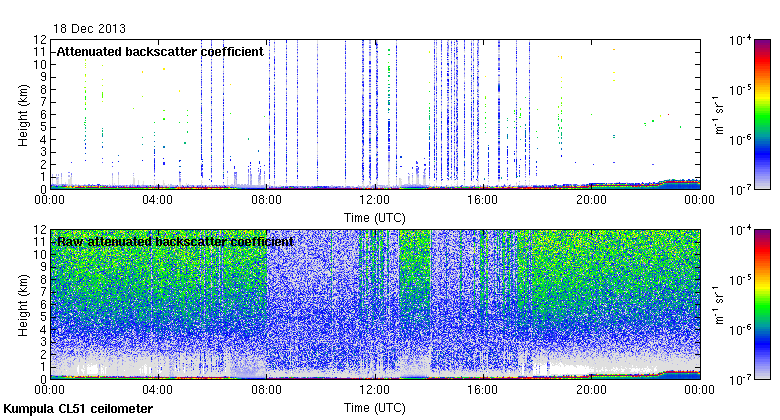The image size is (780, 420).
Task: Select the "Raw attenuated backscatter coefficient" plot title
Action: [174, 242]
